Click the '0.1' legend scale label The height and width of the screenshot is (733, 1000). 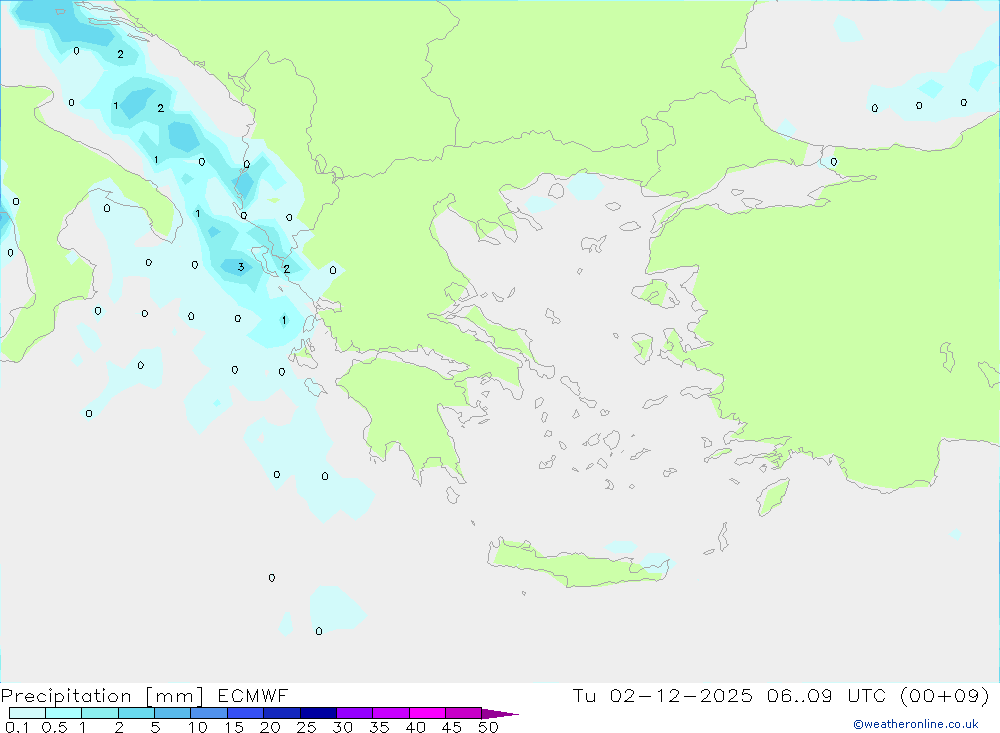[x=17, y=727]
